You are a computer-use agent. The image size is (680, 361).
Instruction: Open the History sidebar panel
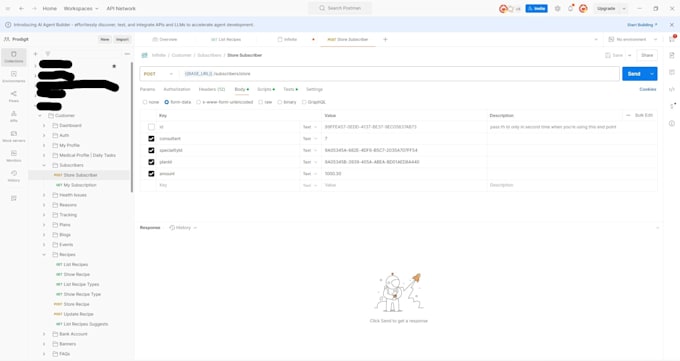(14, 176)
